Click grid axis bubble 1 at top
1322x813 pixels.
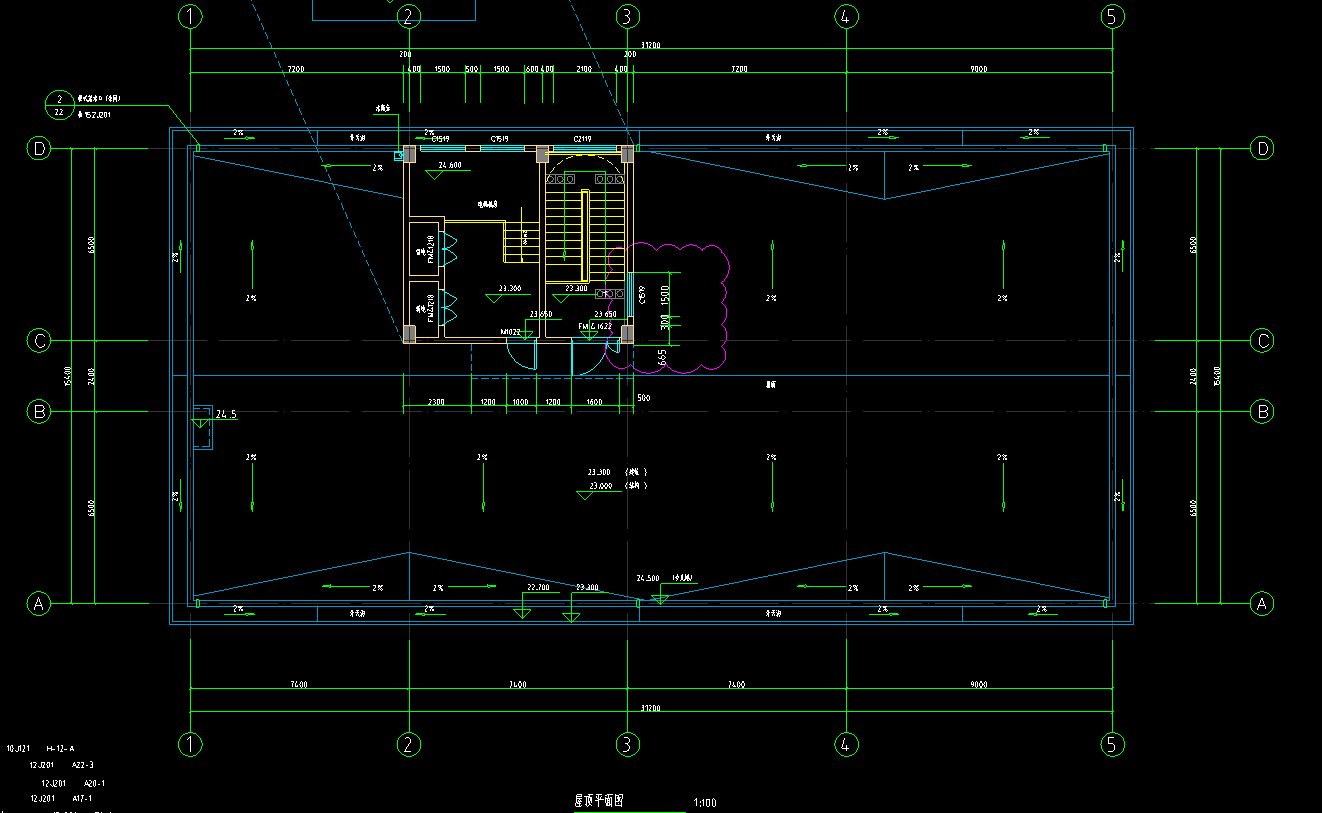(190, 17)
